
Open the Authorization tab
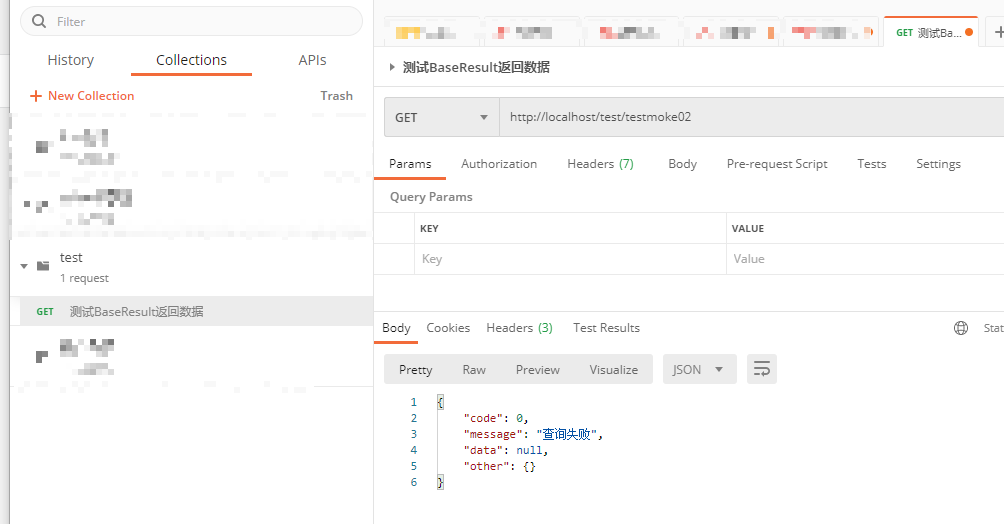499,164
